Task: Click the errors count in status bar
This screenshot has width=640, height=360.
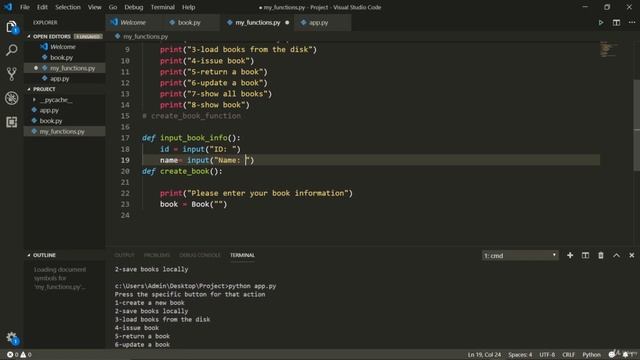Action: pyautogui.click(x=13, y=355)
